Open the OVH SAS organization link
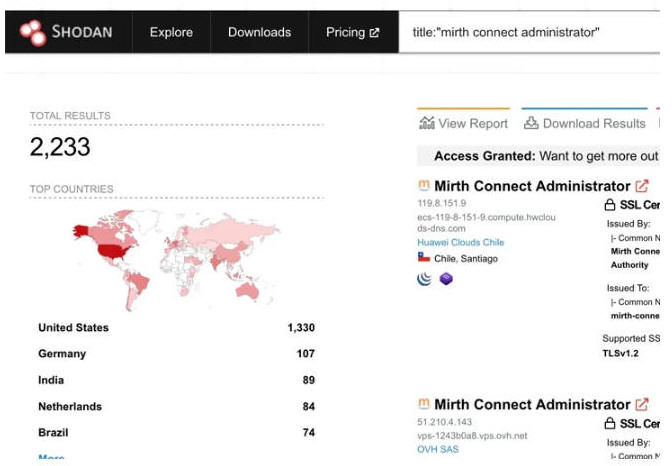672x466 pixels. [438, 449]
